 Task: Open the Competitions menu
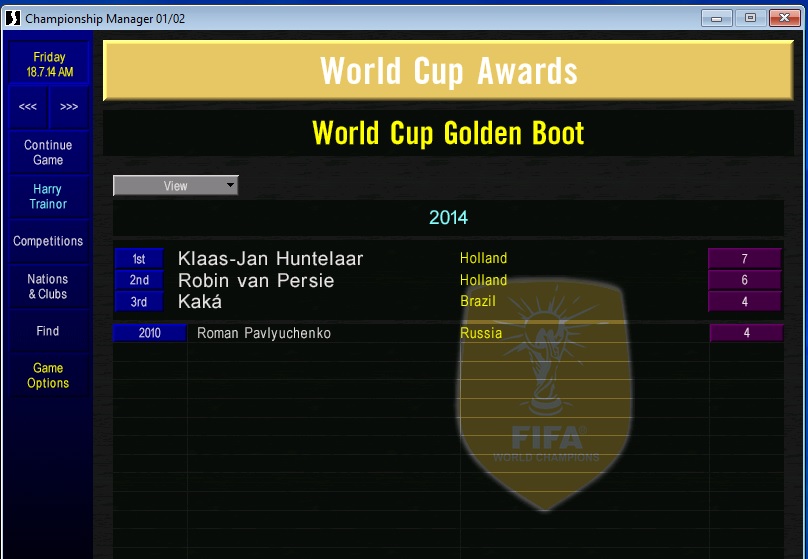click(x=48, y=241)
